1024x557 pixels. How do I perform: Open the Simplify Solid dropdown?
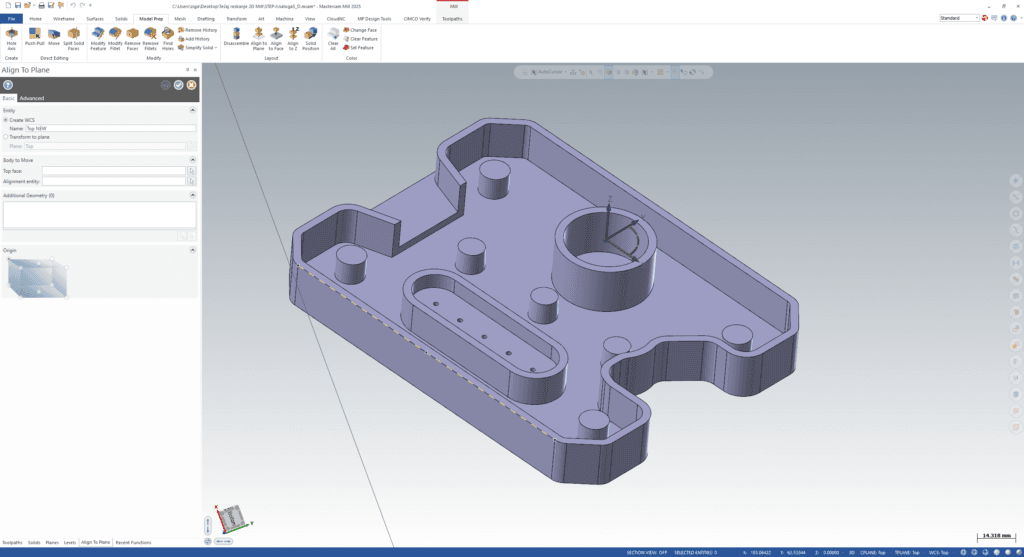[x=197, y=47]
